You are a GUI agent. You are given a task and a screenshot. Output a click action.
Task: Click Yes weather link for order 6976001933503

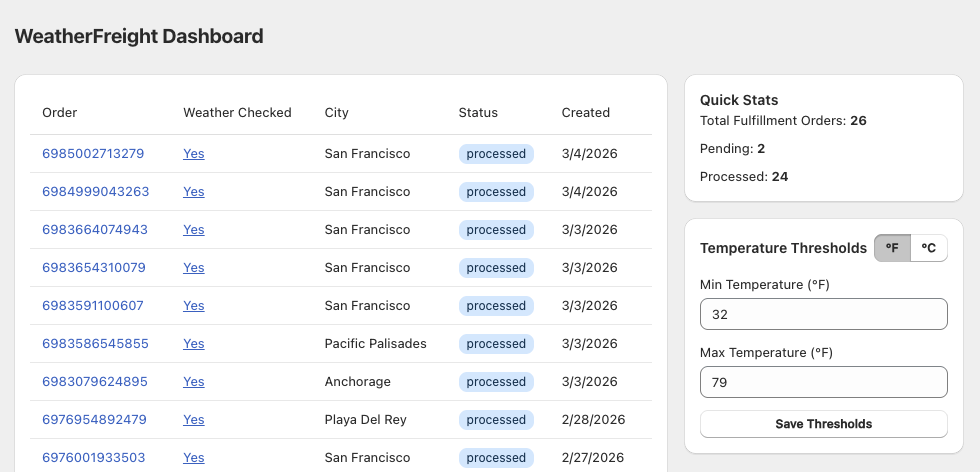click(194, 458)
